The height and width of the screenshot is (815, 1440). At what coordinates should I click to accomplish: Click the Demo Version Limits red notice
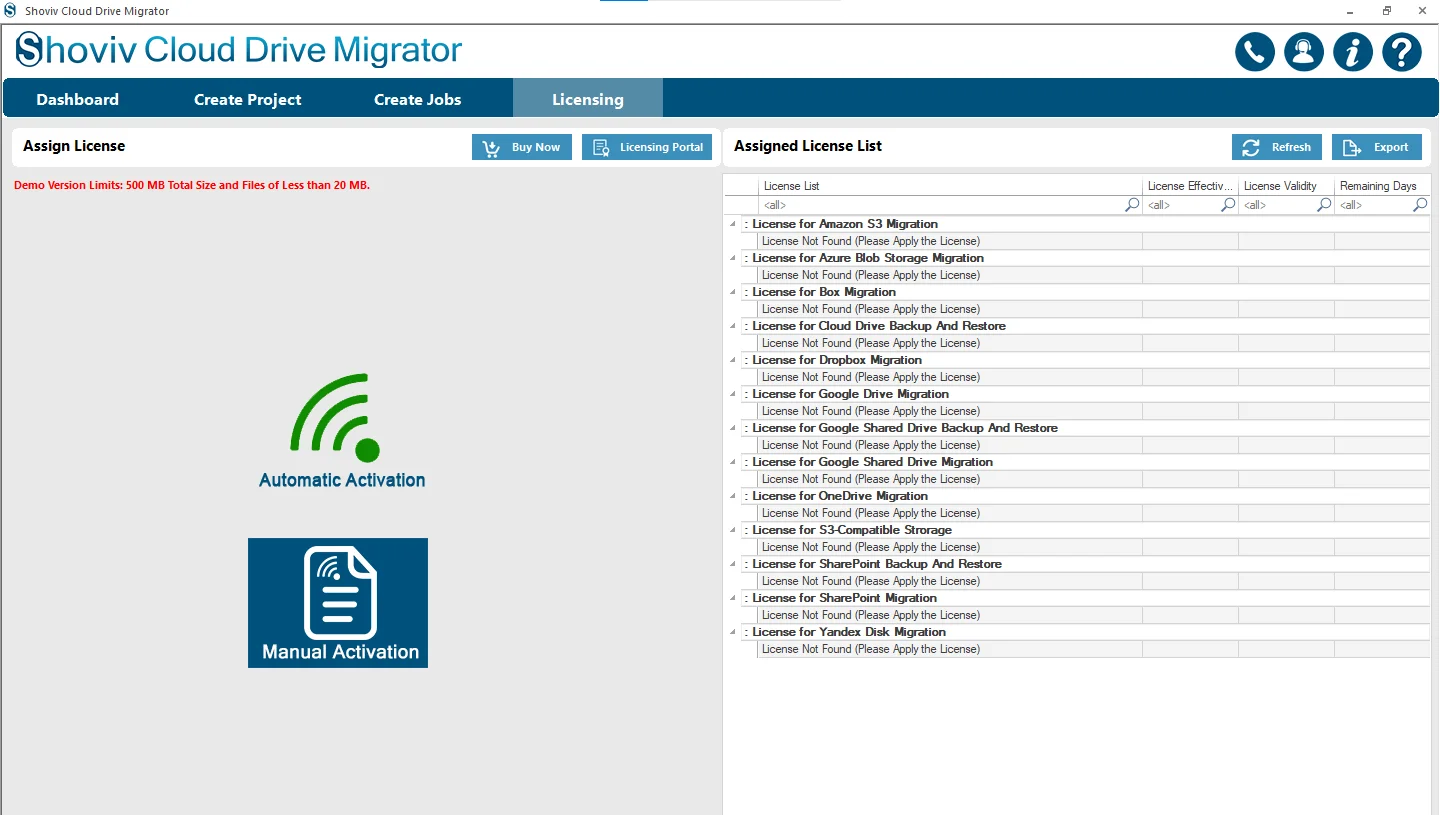pyautogui.click(x=192, y=185)
